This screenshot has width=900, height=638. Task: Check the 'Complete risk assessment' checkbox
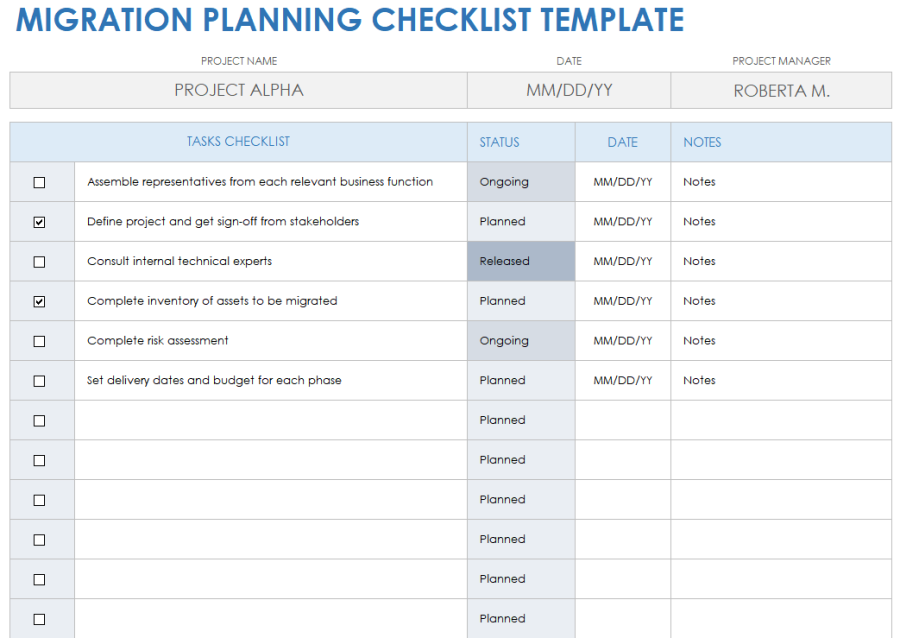click(40, 341)
